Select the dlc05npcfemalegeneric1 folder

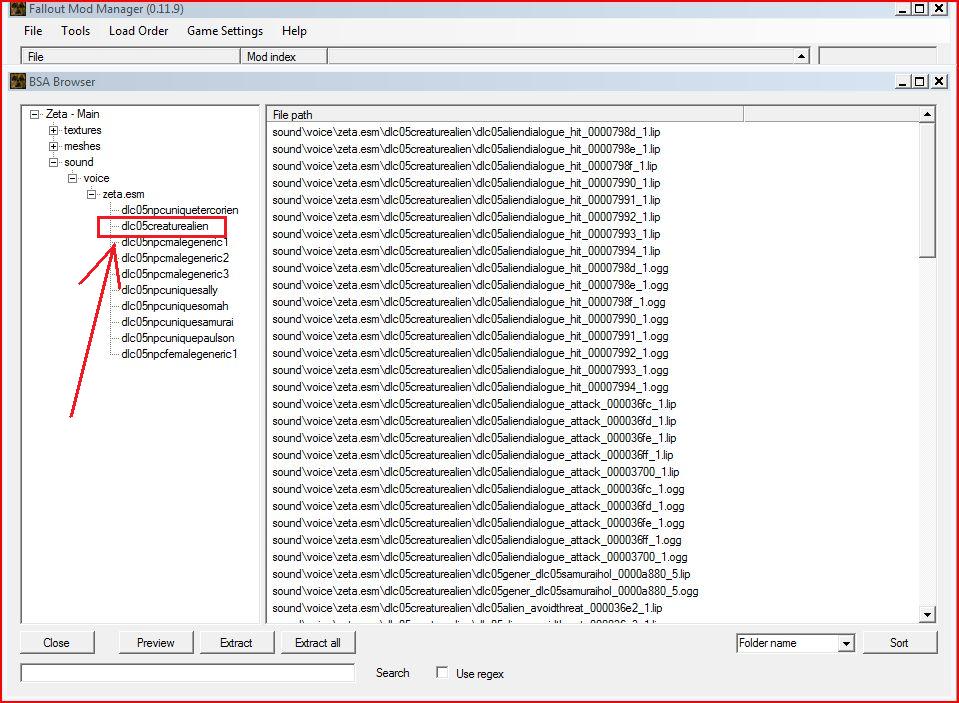click(x=179, y=354)
